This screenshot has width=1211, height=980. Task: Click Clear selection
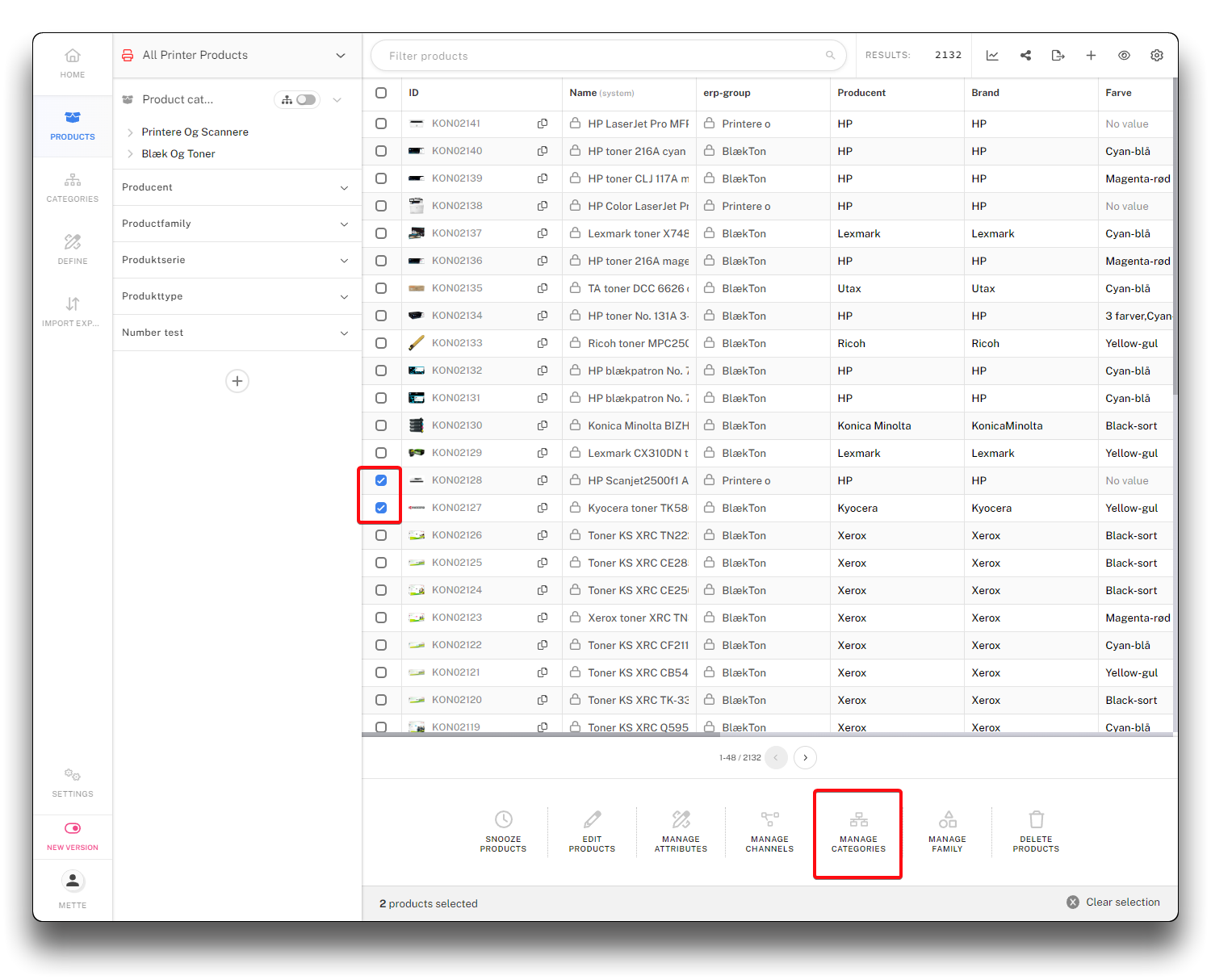tap(1114, 903)
